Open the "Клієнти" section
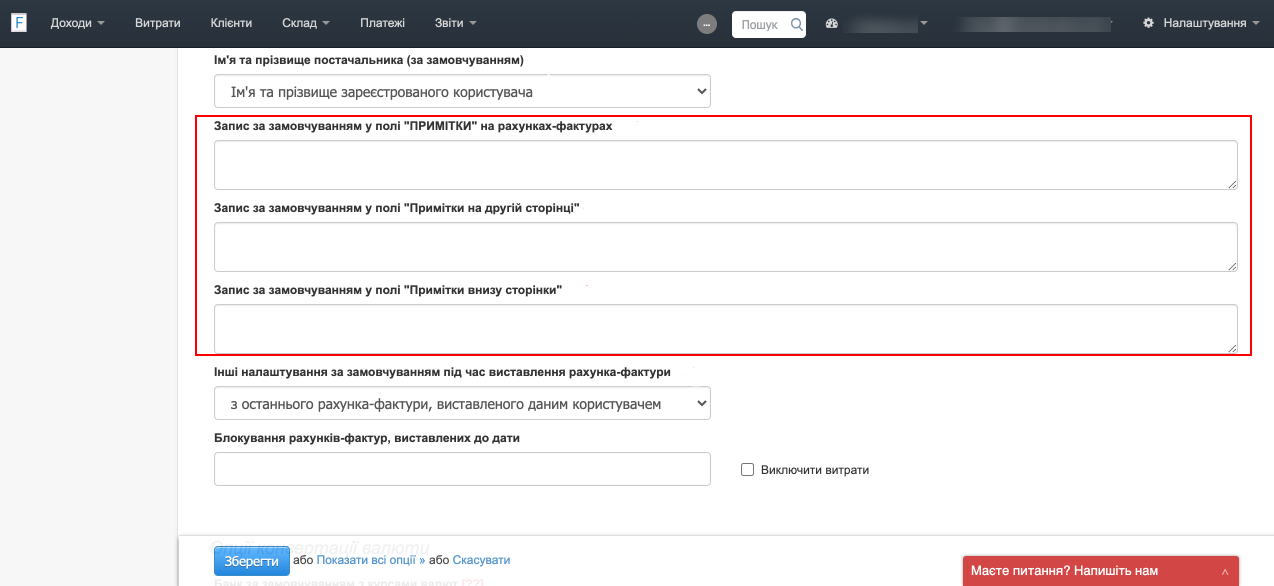1274x586 pixels. pos(232,23)
